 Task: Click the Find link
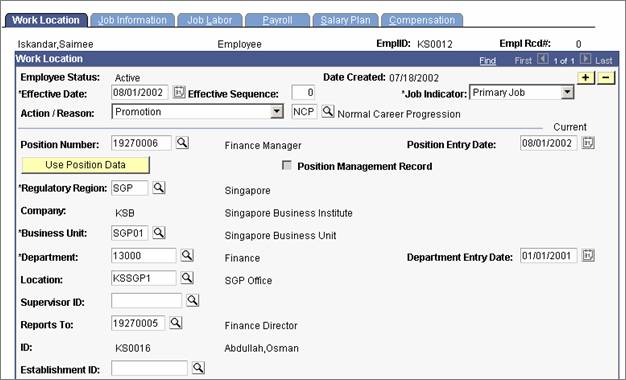pyautogui.click(x=487, y=61)
